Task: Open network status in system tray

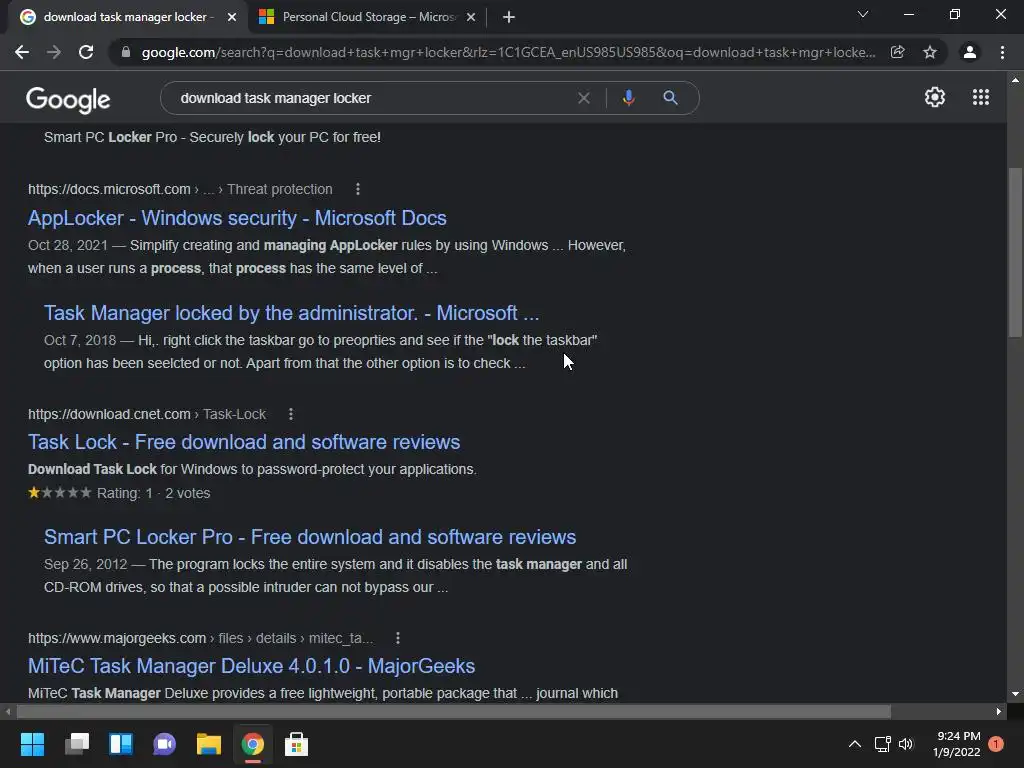Action: point(882,744)
